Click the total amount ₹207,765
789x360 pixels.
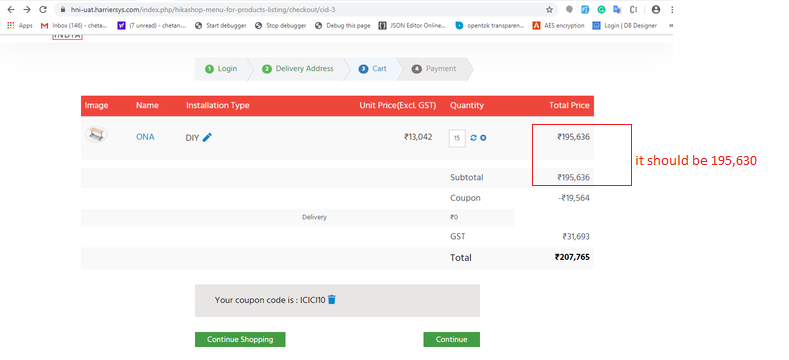(x=572, y=257)
